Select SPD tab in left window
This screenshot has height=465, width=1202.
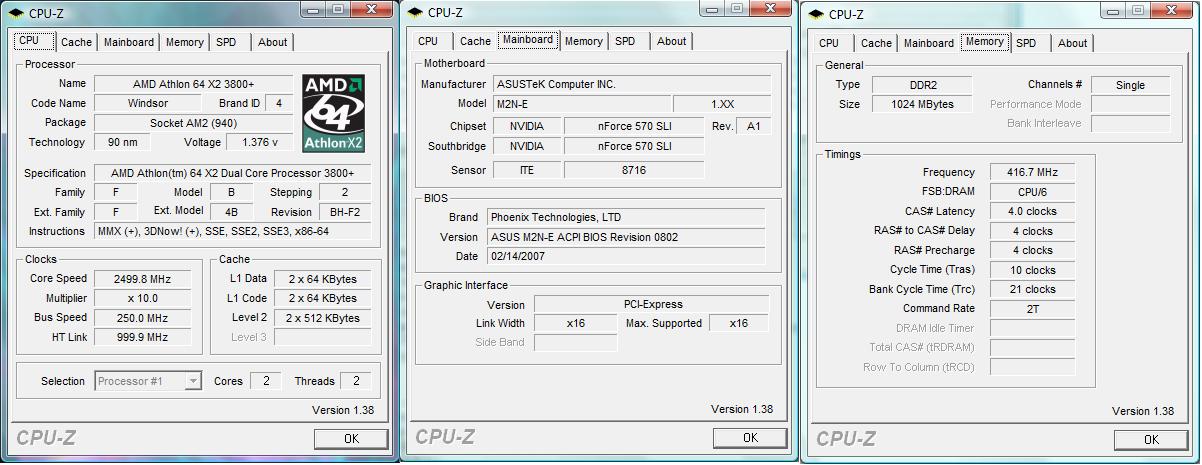227,42
